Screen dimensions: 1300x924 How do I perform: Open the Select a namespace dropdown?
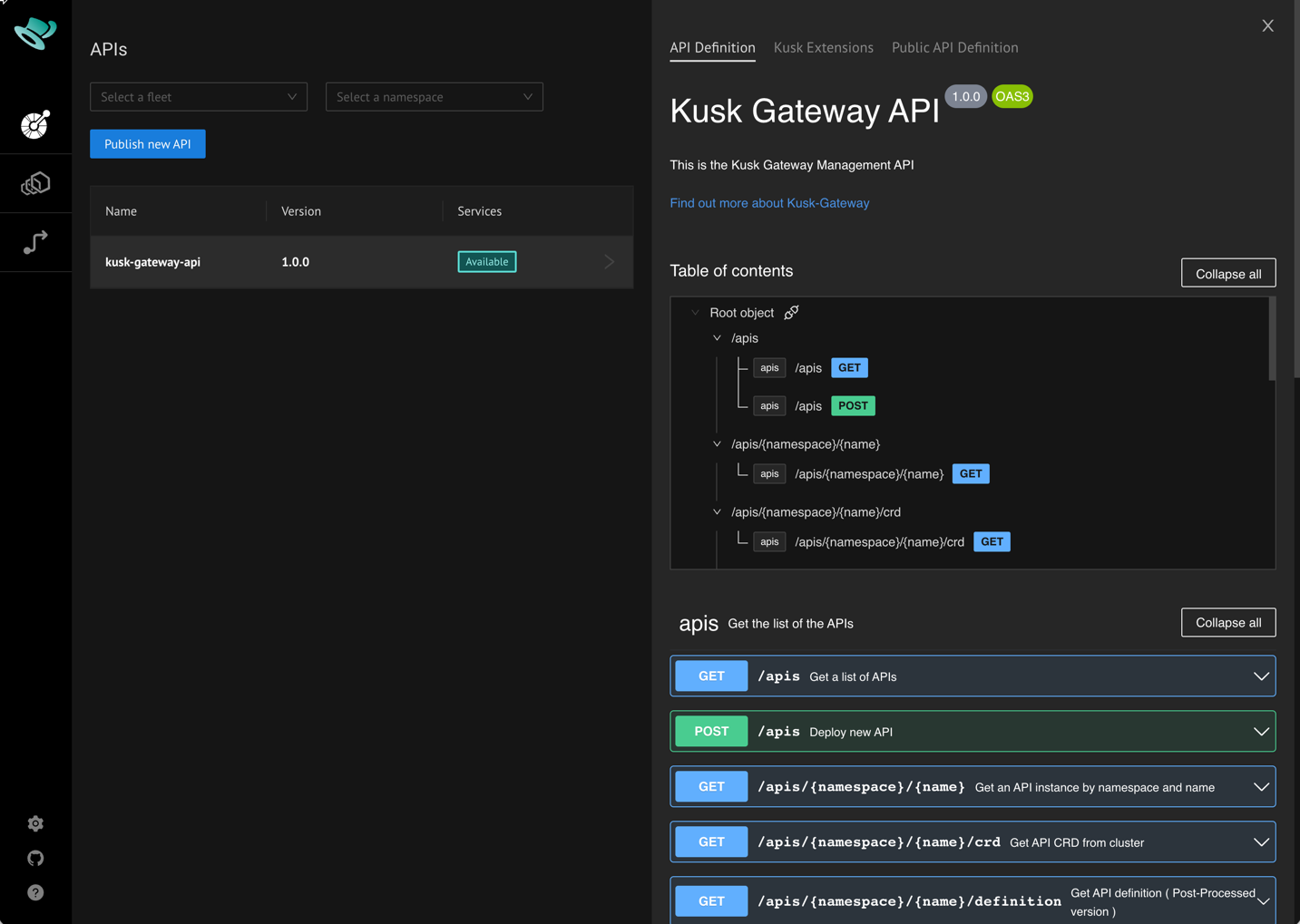[435, 97]
